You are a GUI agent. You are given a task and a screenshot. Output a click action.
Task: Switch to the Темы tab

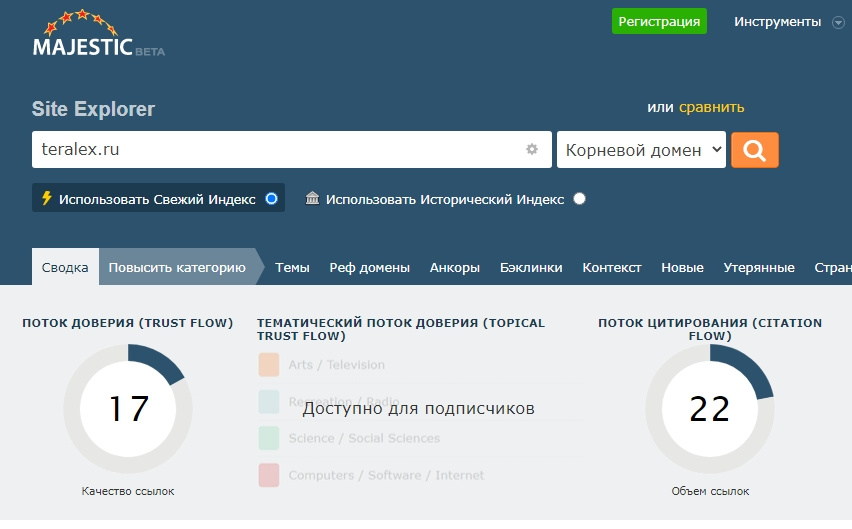[292, 267]
